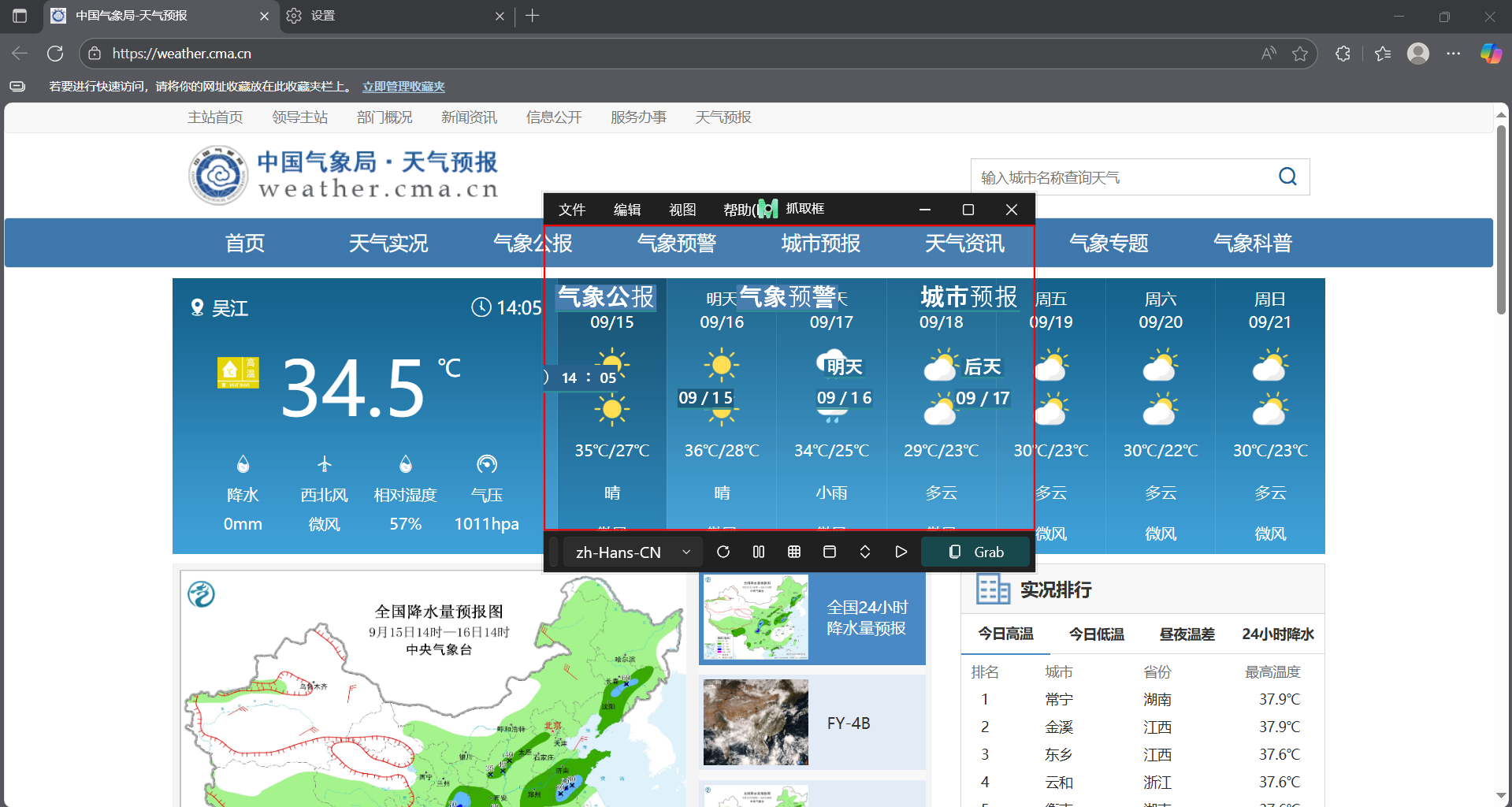Open Edge settings and more menu
1512x807 pixels.
[x=1453, y=54]
